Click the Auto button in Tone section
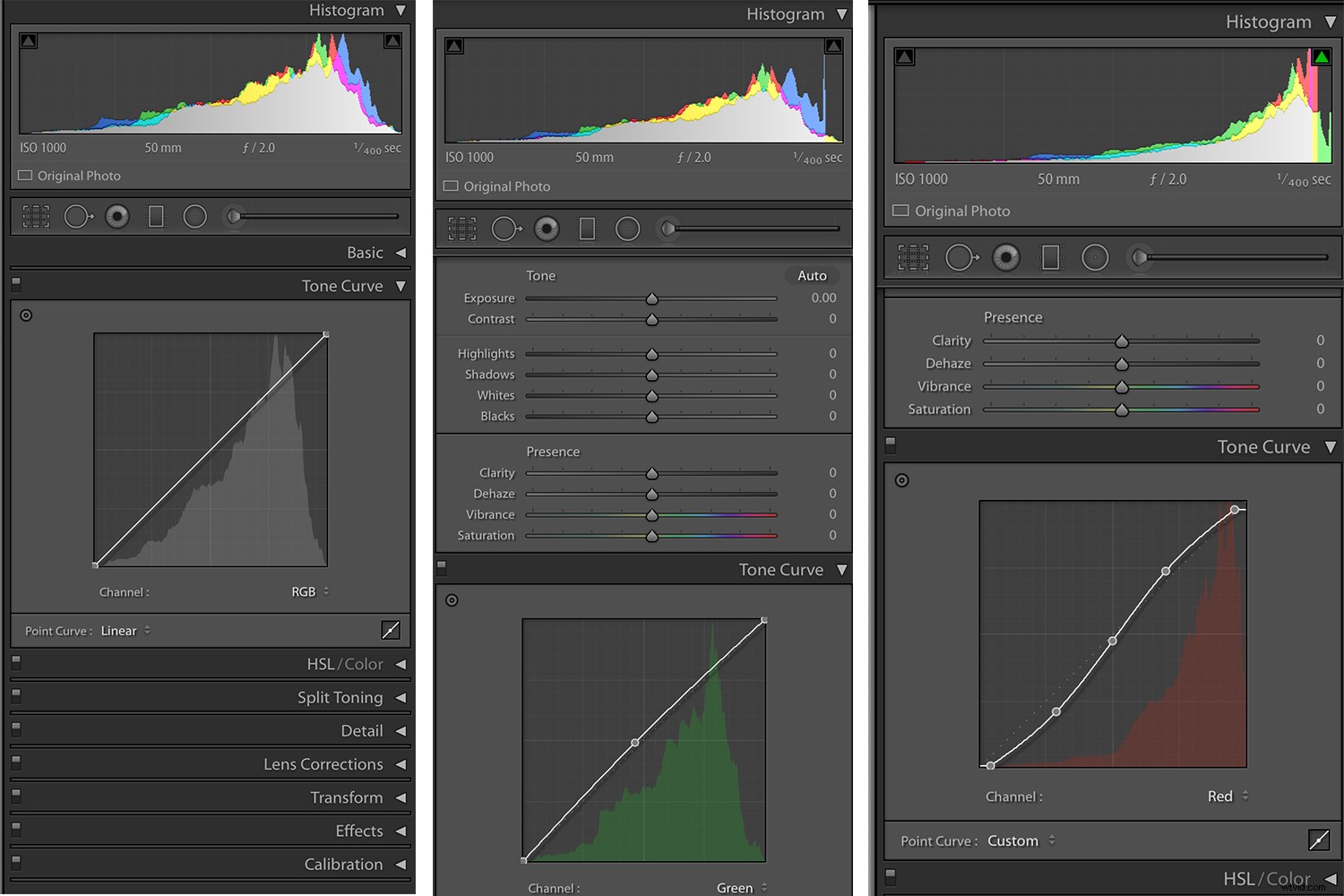This screenshot has height=896, width=1344. 811,275
